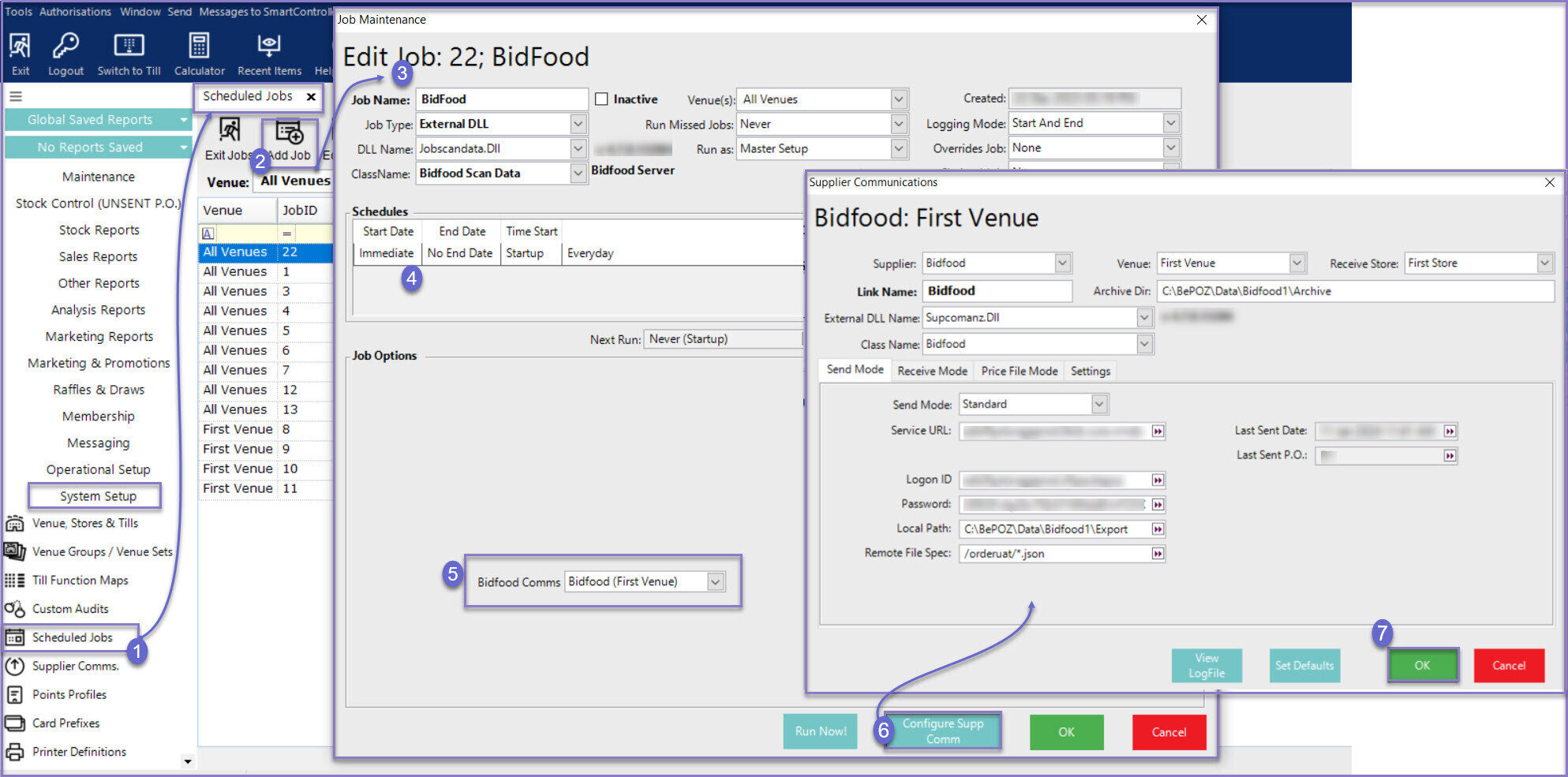Viewport: 1568px width, 777px height.
Task: Open Points Profiles icon
Action: [x=15, y=695]
